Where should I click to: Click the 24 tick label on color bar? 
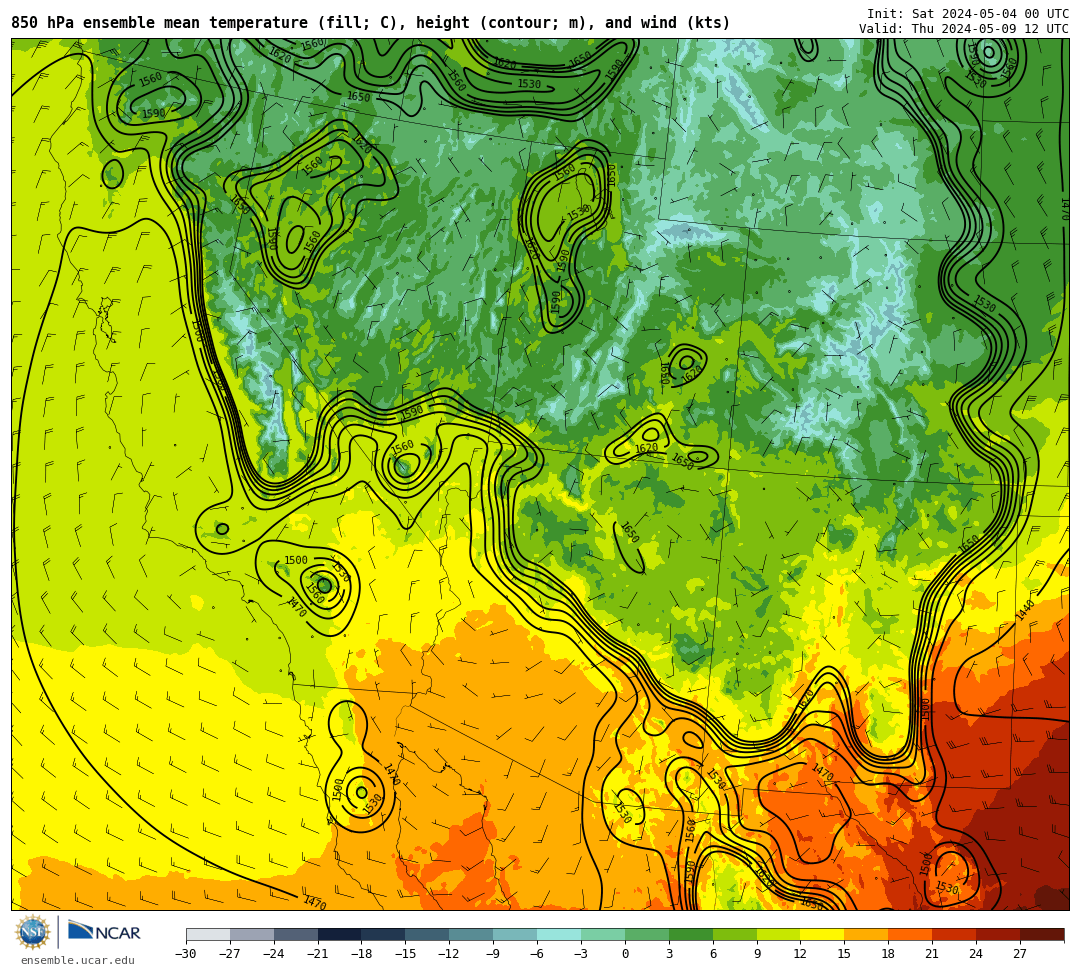[977, 954]
